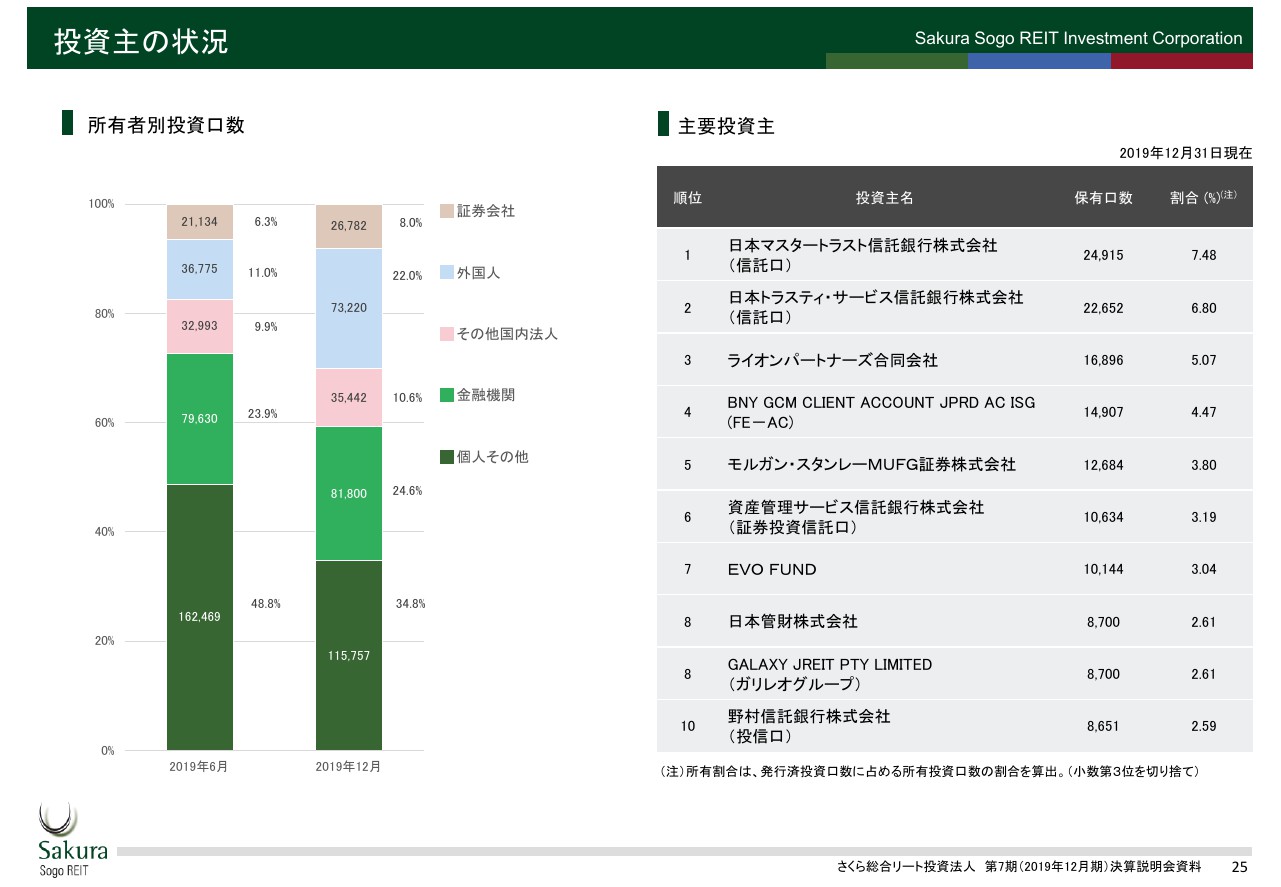Click the 順位 column header

[688, 198]
